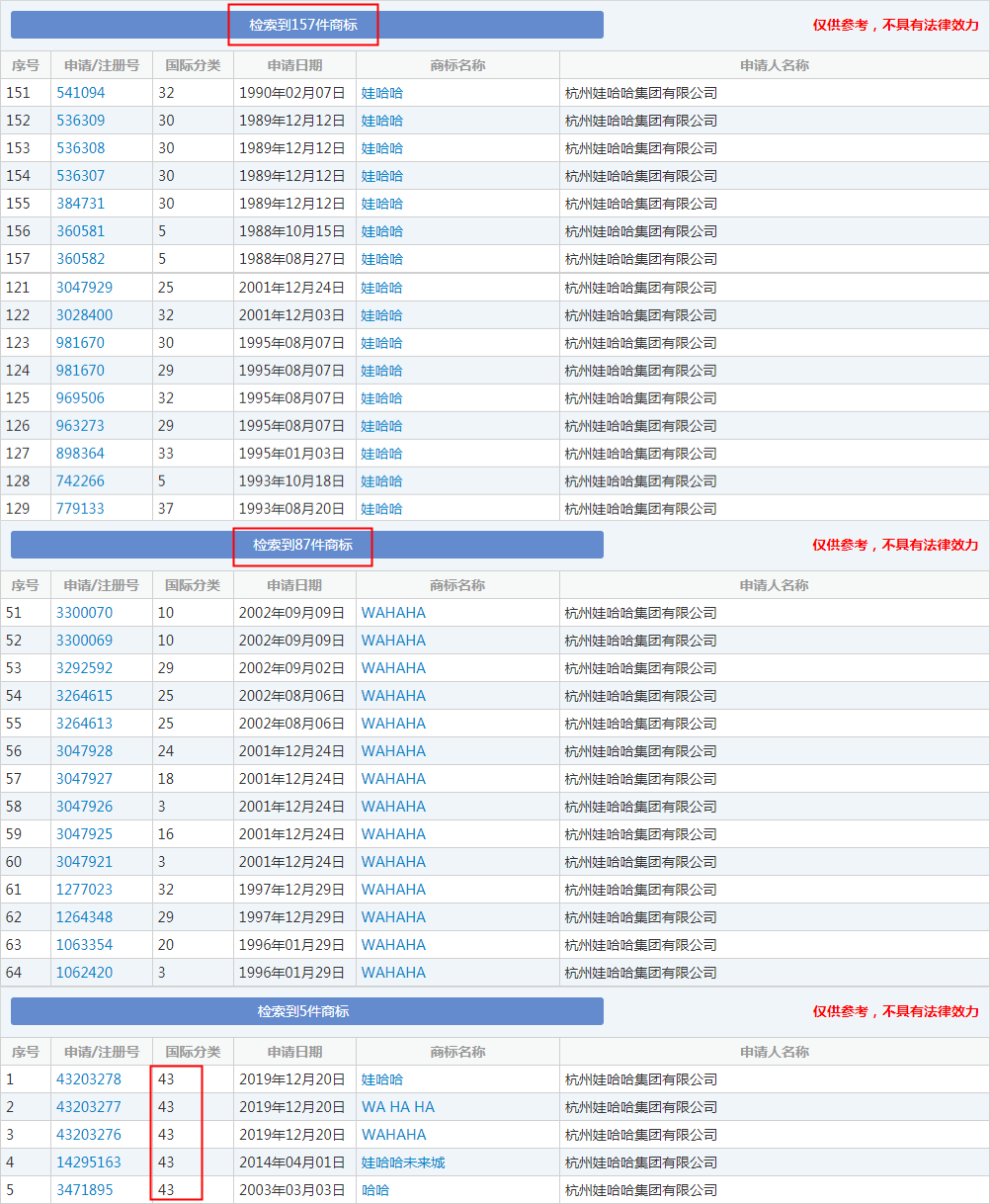Open registration number 3300069
The height and width of the screenshot is (1204, 990).
click(x=84, y=641)
